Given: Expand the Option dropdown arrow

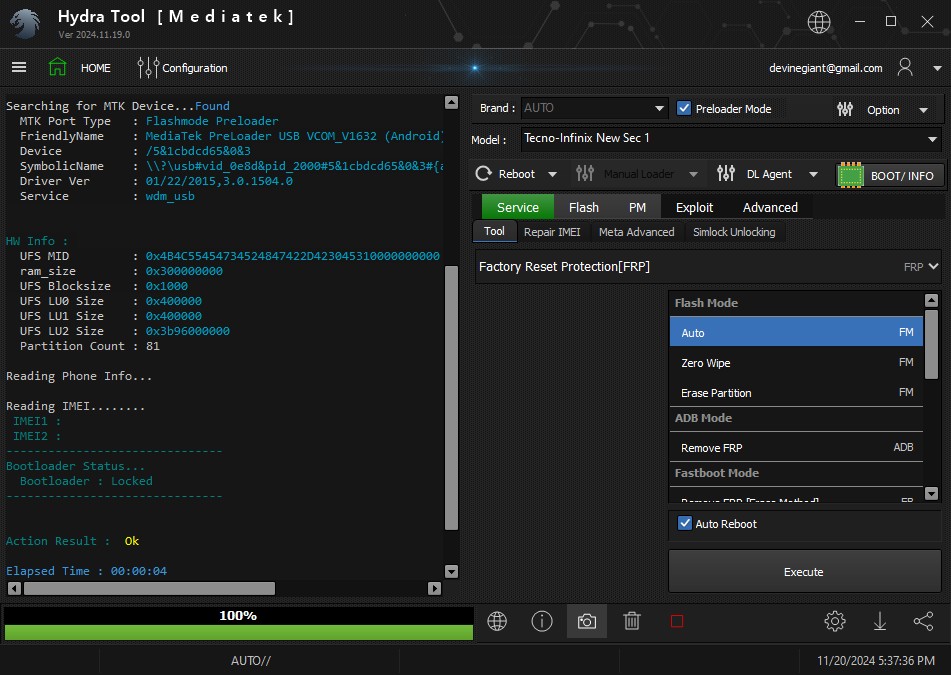Looking at the screenshot, I should 924,110.
